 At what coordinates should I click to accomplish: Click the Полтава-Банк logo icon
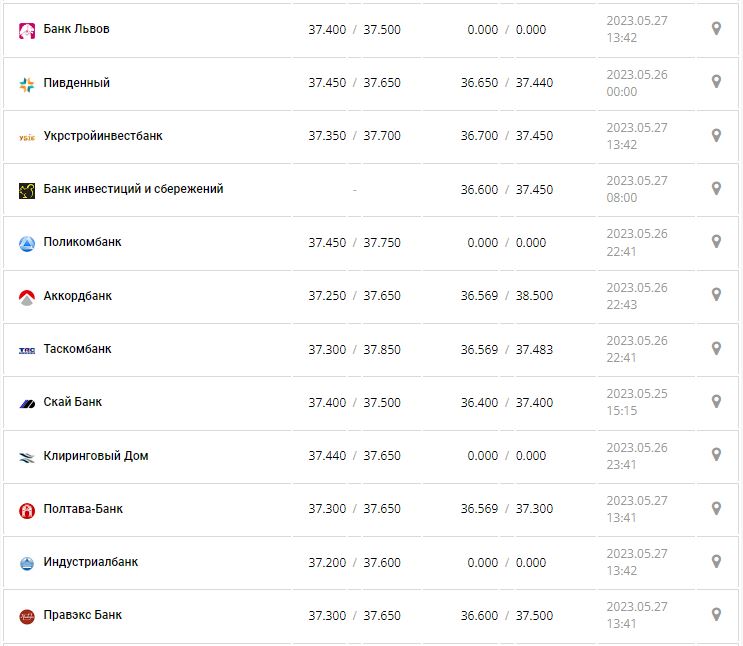pos(27,510)
